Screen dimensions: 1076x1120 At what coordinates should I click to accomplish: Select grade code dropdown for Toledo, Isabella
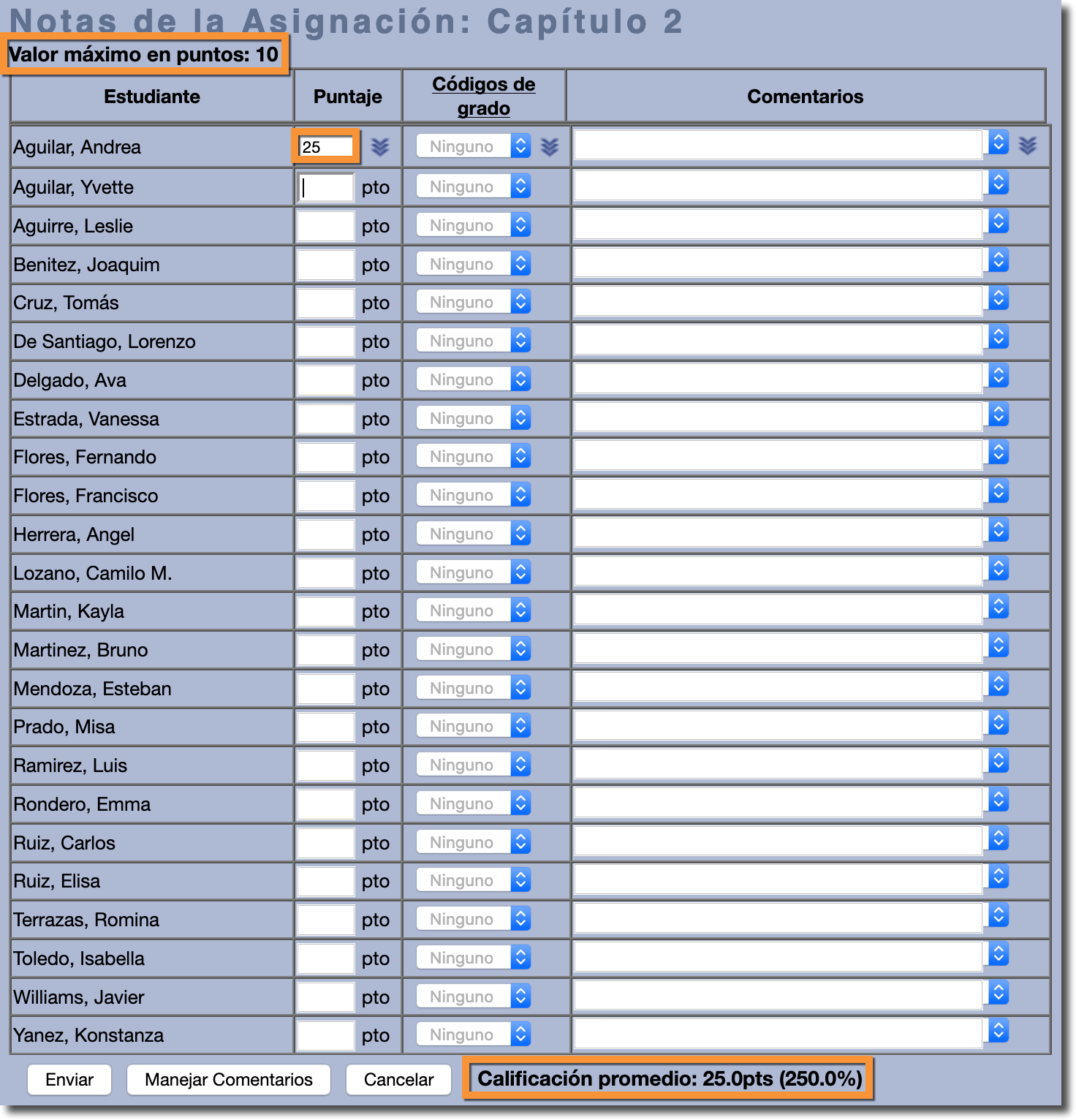(x=474, y=958)
